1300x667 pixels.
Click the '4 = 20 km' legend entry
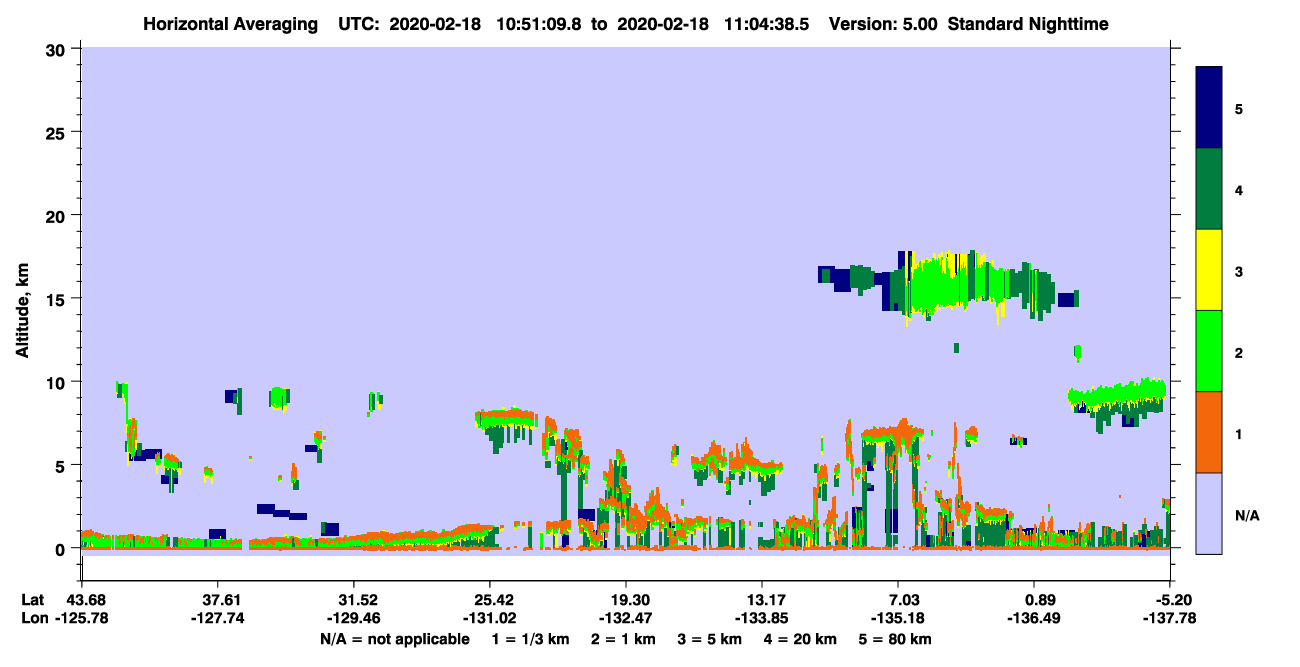[x=802, y=639]
